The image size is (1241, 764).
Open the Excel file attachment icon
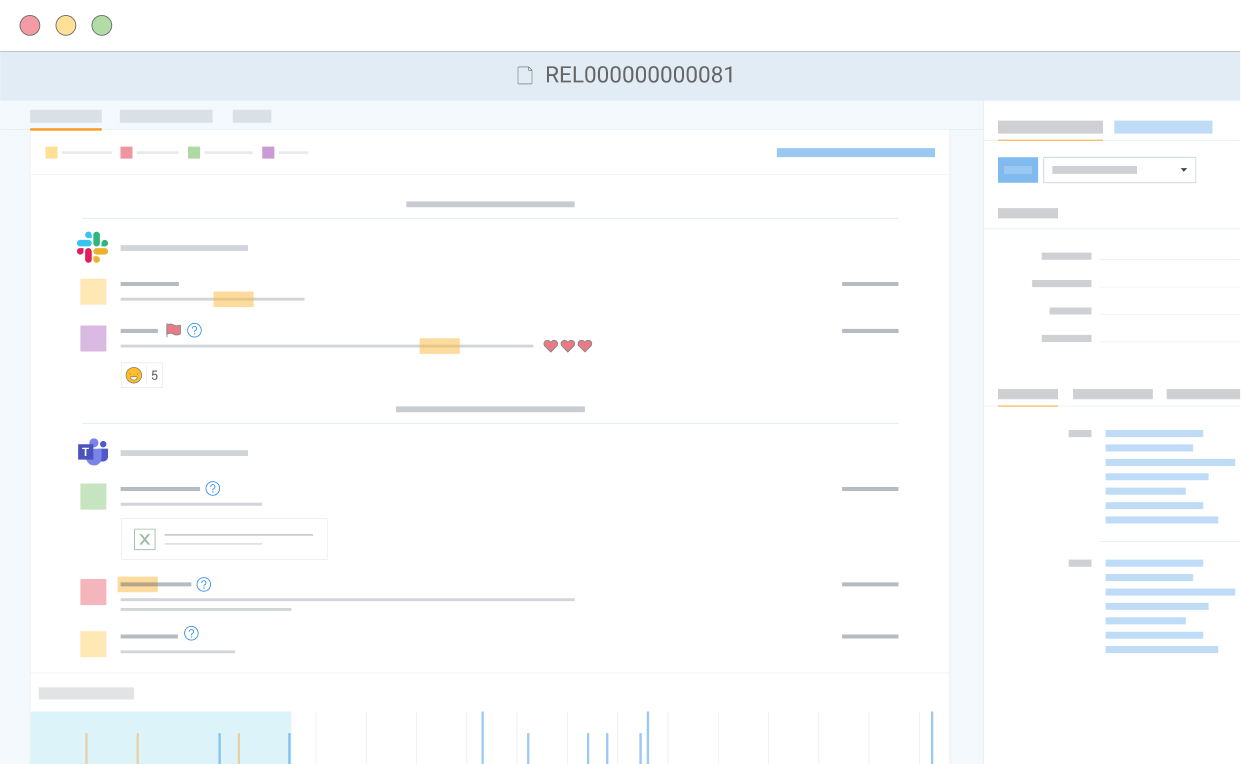coord(145,539)
